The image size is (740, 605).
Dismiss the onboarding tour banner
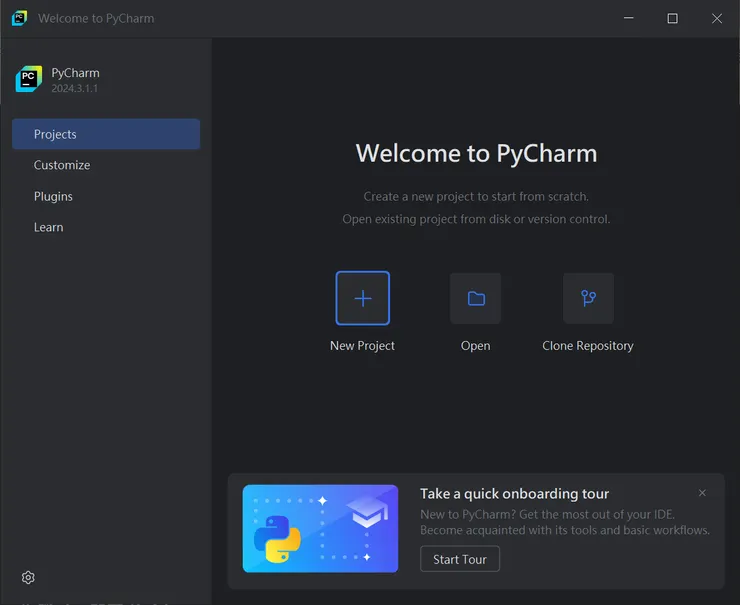pyautogui.click(x=702, y=493)
